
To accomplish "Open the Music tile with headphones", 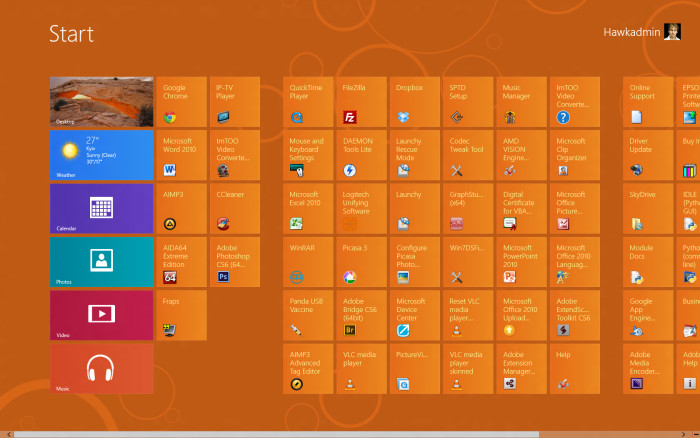I will tap(101, 369).
